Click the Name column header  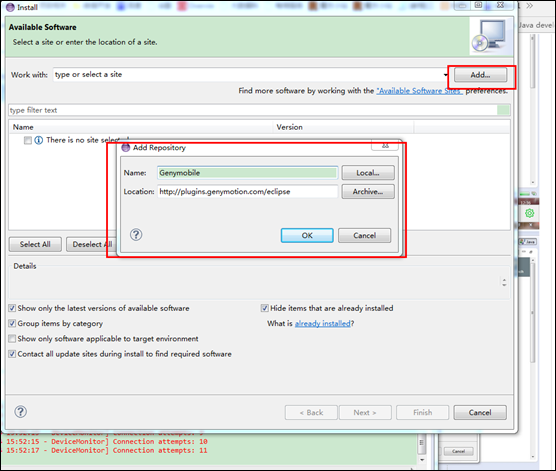pyautogui.click(x=23, y=127)
